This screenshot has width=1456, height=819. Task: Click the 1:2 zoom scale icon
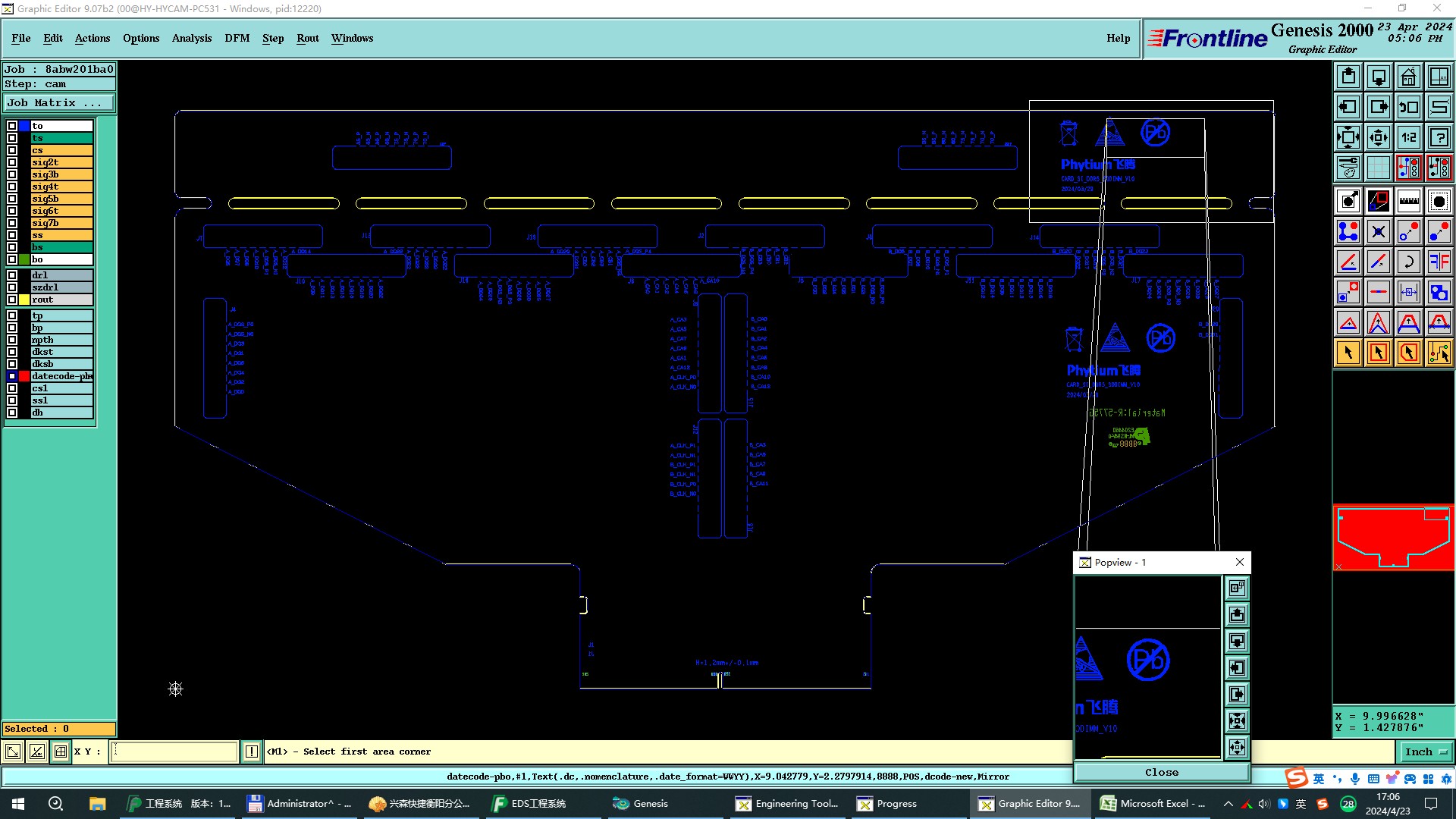click(1408, 137)
